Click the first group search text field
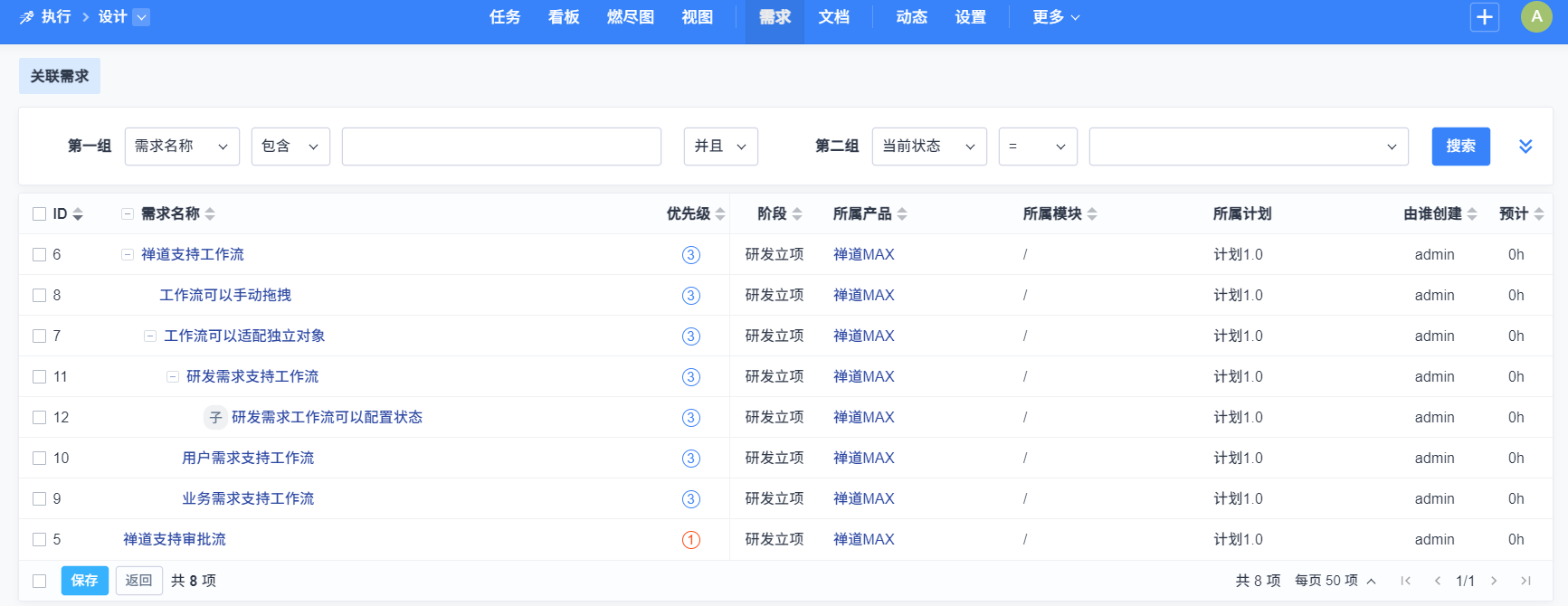 pyautogui.click(x=501, y=147)
